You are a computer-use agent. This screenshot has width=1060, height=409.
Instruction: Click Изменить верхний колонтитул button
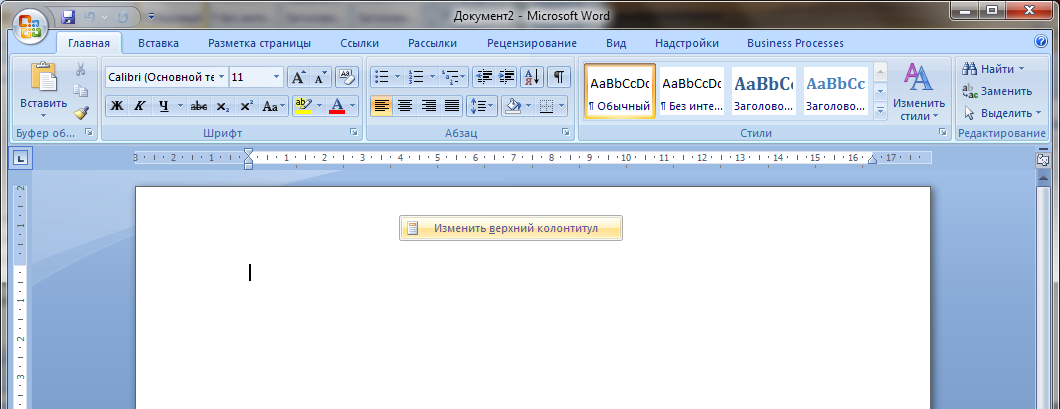point(511,228)
